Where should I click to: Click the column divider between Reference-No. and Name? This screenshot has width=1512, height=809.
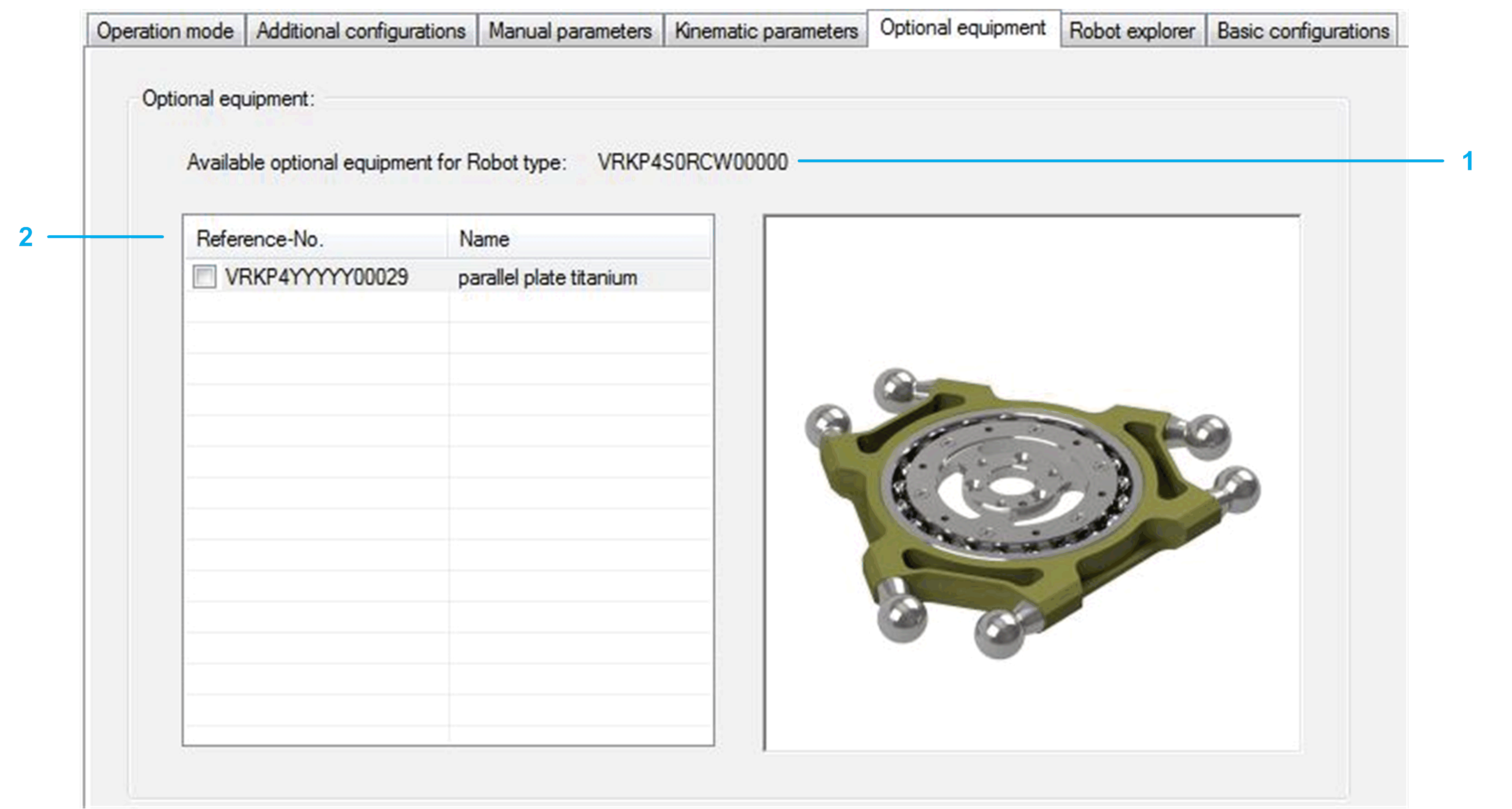point(448,239)
